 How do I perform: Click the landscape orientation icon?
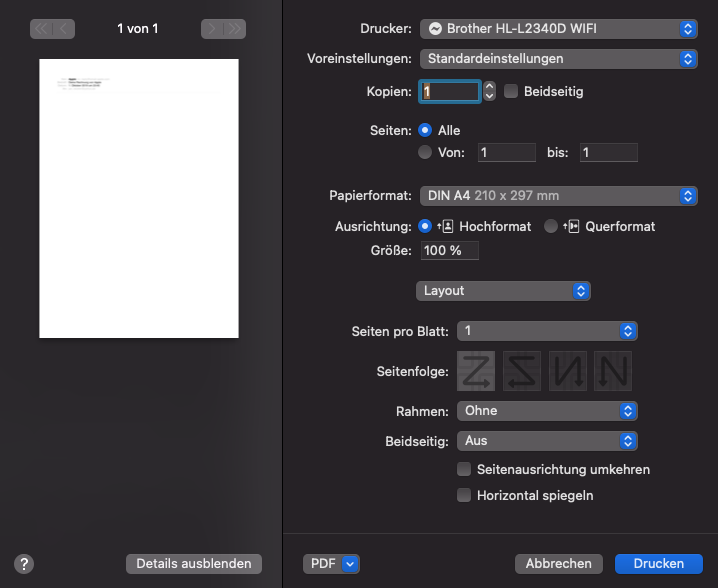(571, 226)
